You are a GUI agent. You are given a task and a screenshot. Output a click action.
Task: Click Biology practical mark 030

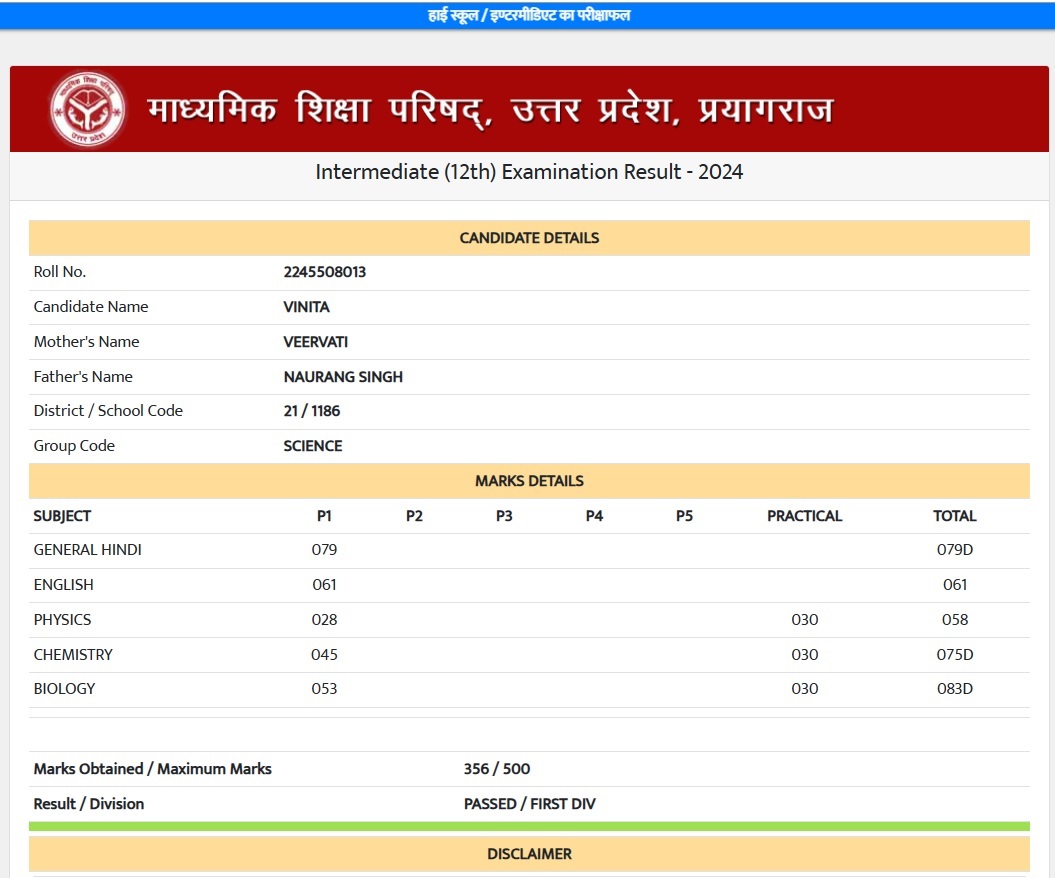[x=805, y=689]
